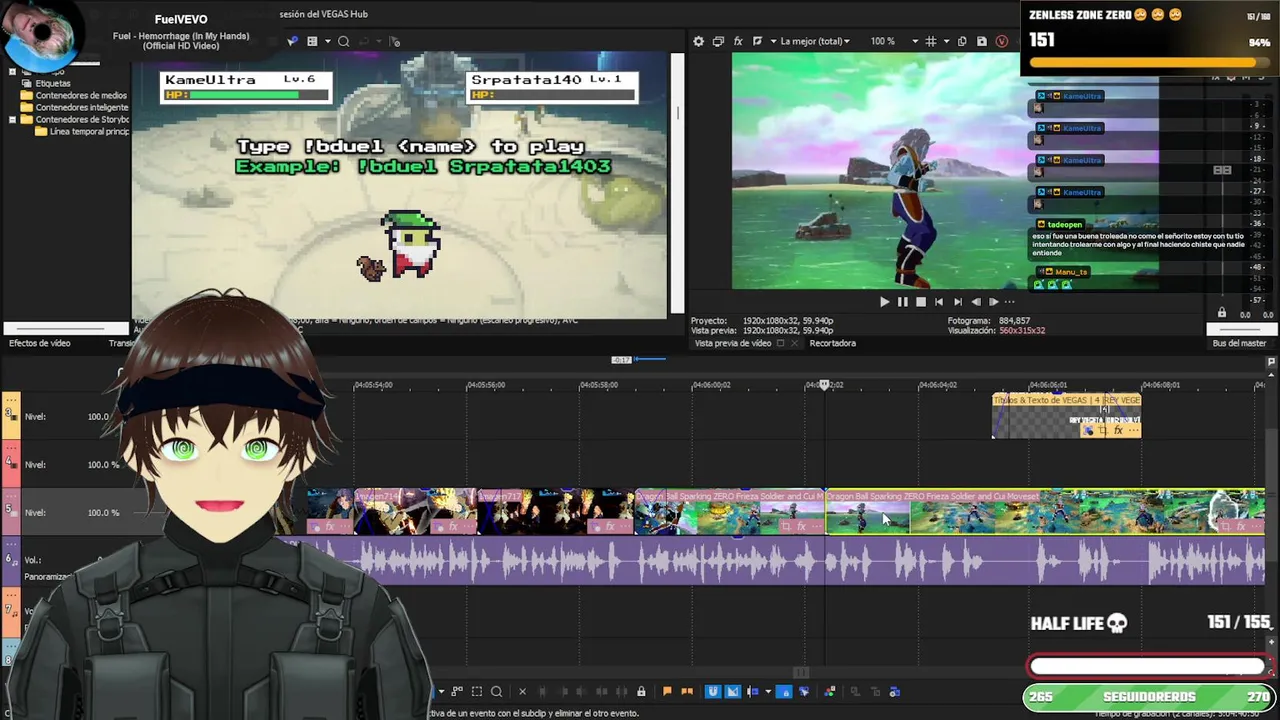The height and width of the screenshot is (720, 1280).
Task: Switch to Vista previa de vídeo tab
Action: (732, 343)
